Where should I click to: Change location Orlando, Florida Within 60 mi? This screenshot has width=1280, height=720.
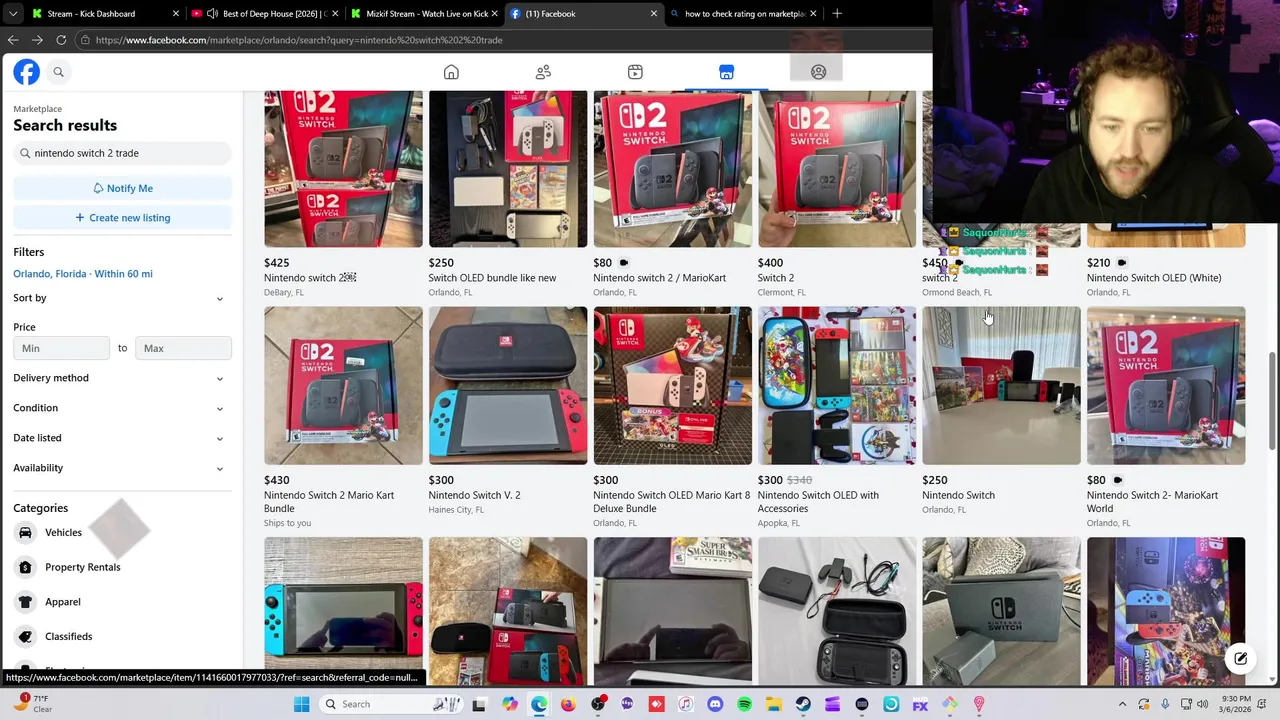pos(83,274)
